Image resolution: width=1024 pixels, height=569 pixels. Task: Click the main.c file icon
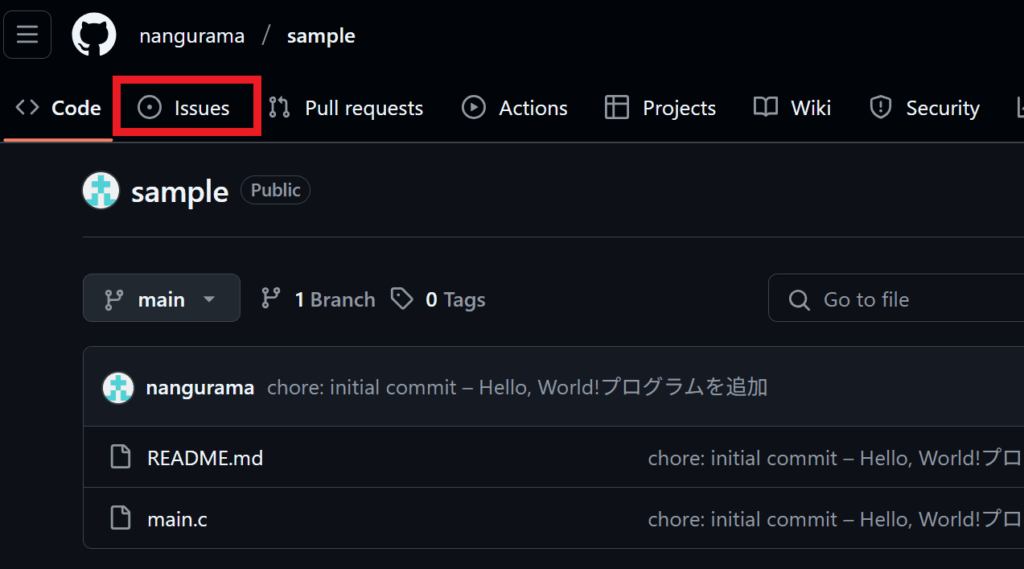click(120, 518)
